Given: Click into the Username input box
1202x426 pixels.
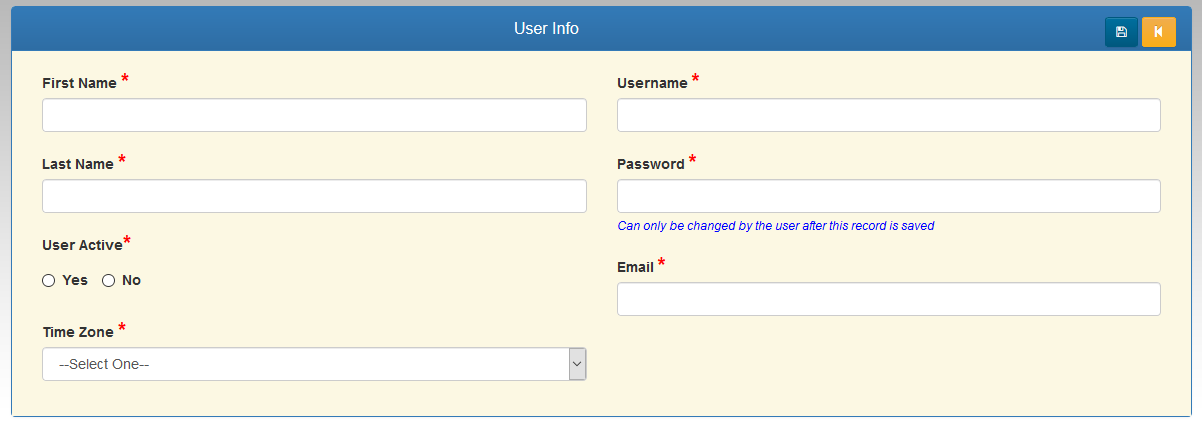Looking at the screenshot, I should pyautogui.click(x=889, y=115).
